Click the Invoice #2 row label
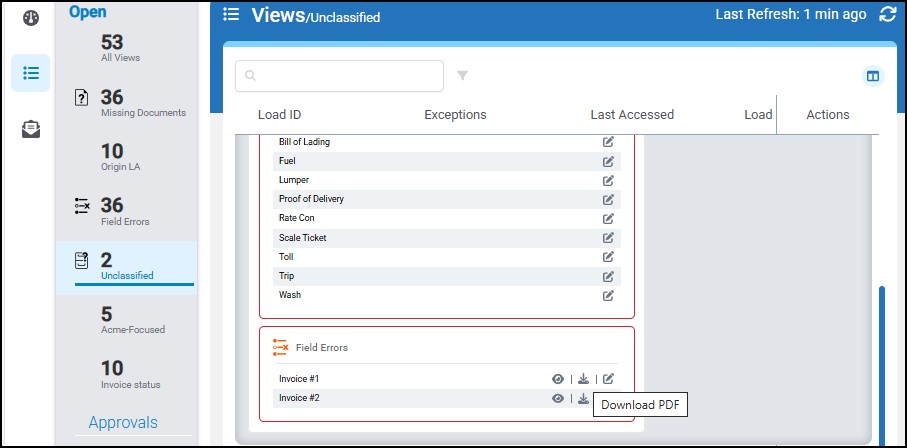 299,398
